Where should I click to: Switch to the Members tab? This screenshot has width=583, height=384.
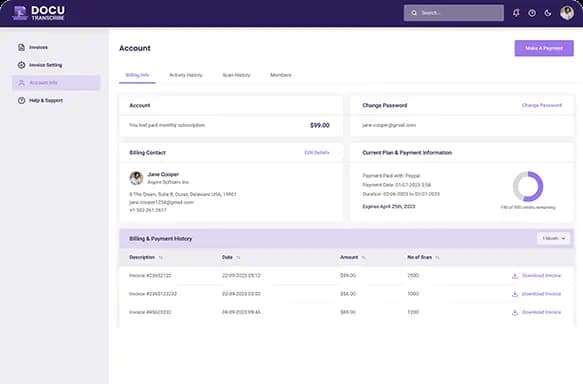[x=281, y=75]
